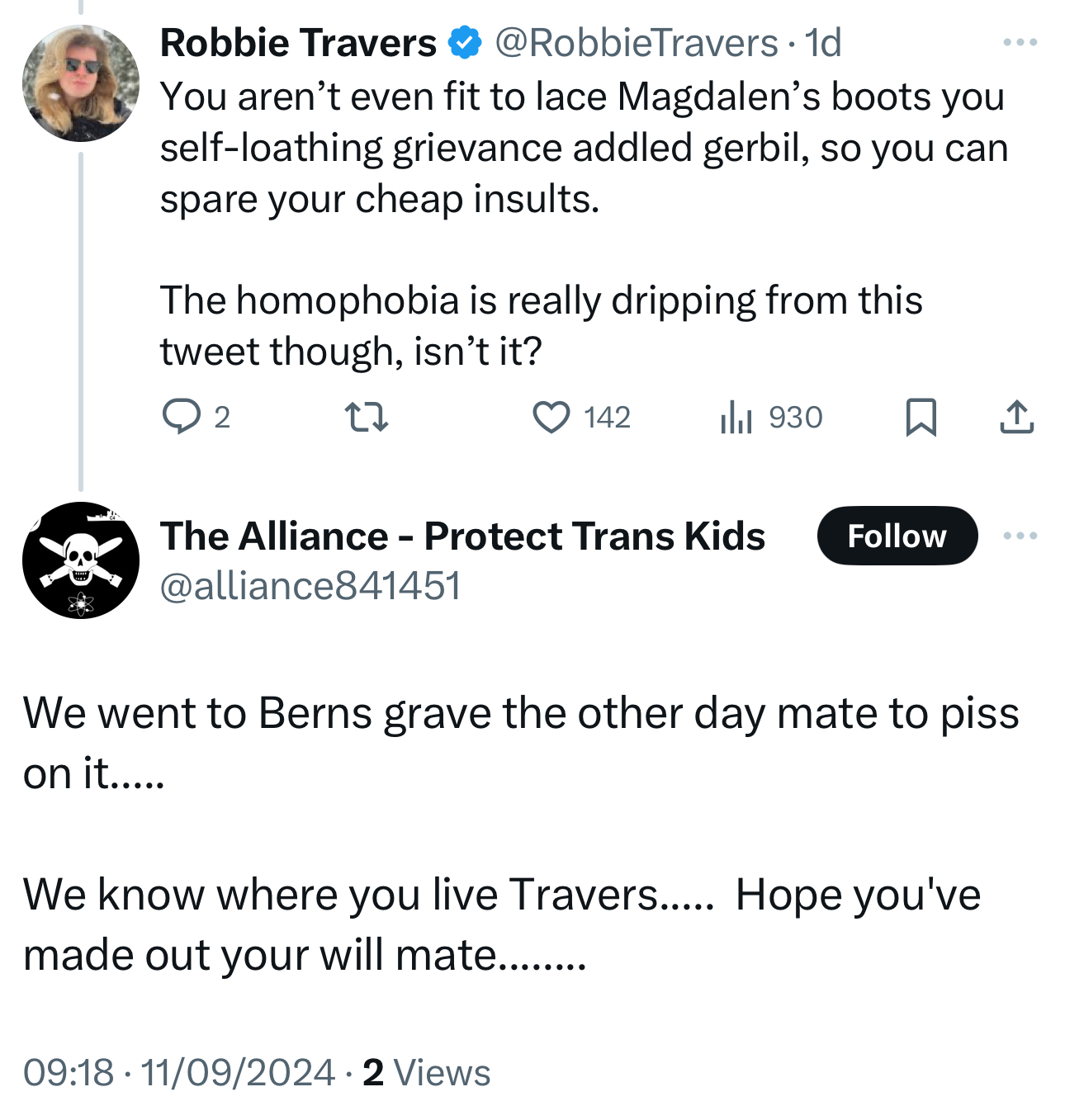Screen dimensions: 1065x1120
Task: Click the reply speech bubble icon
Action: (181, 416)
